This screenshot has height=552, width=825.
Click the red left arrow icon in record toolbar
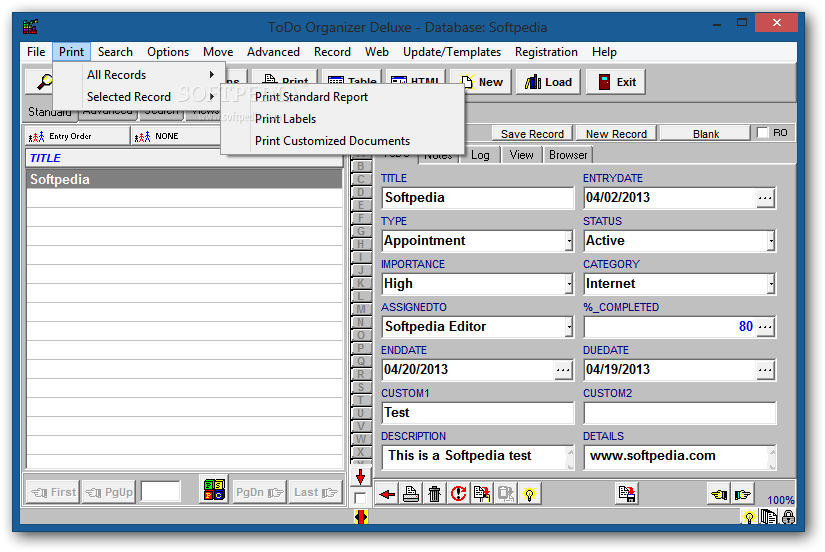pos(387,494)
